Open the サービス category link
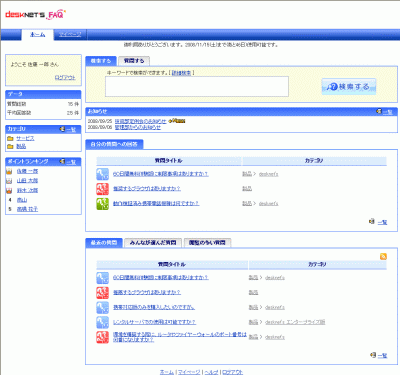 25,138
